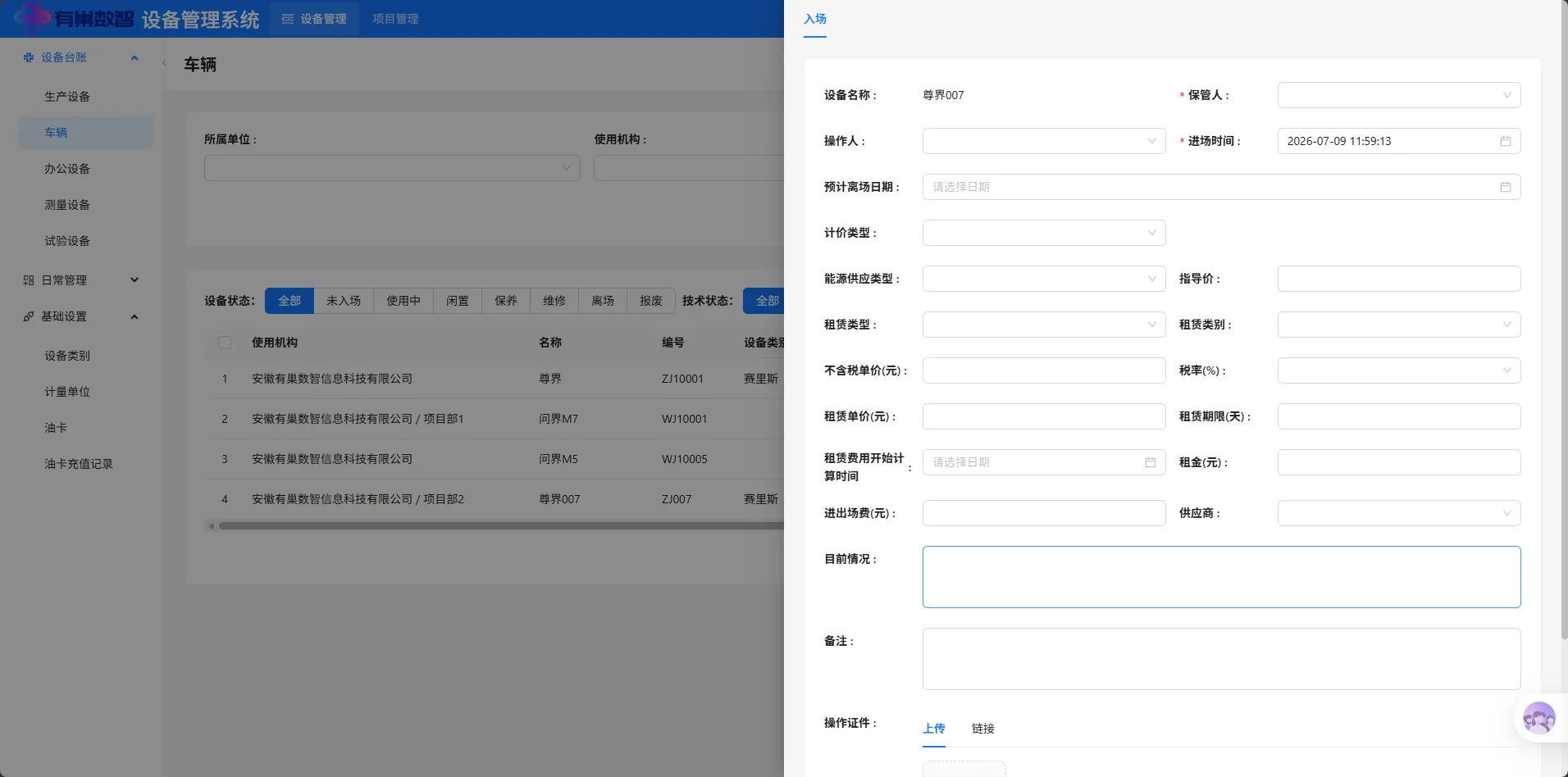Click the 有巢数智 logo icon
The image size is (1568, 777).
33,18
